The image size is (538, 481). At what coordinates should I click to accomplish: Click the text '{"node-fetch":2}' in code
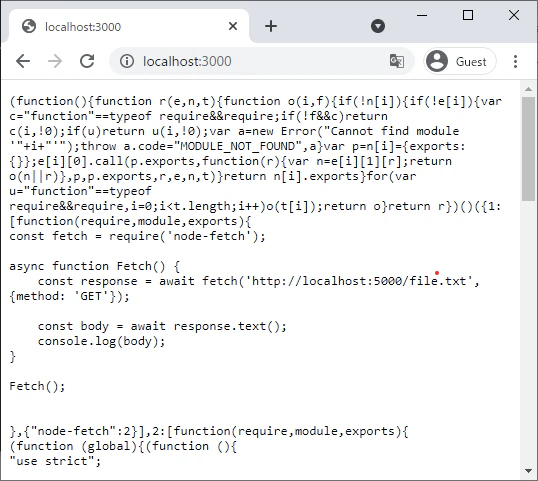pyautogui.click(x=81, y=431)
